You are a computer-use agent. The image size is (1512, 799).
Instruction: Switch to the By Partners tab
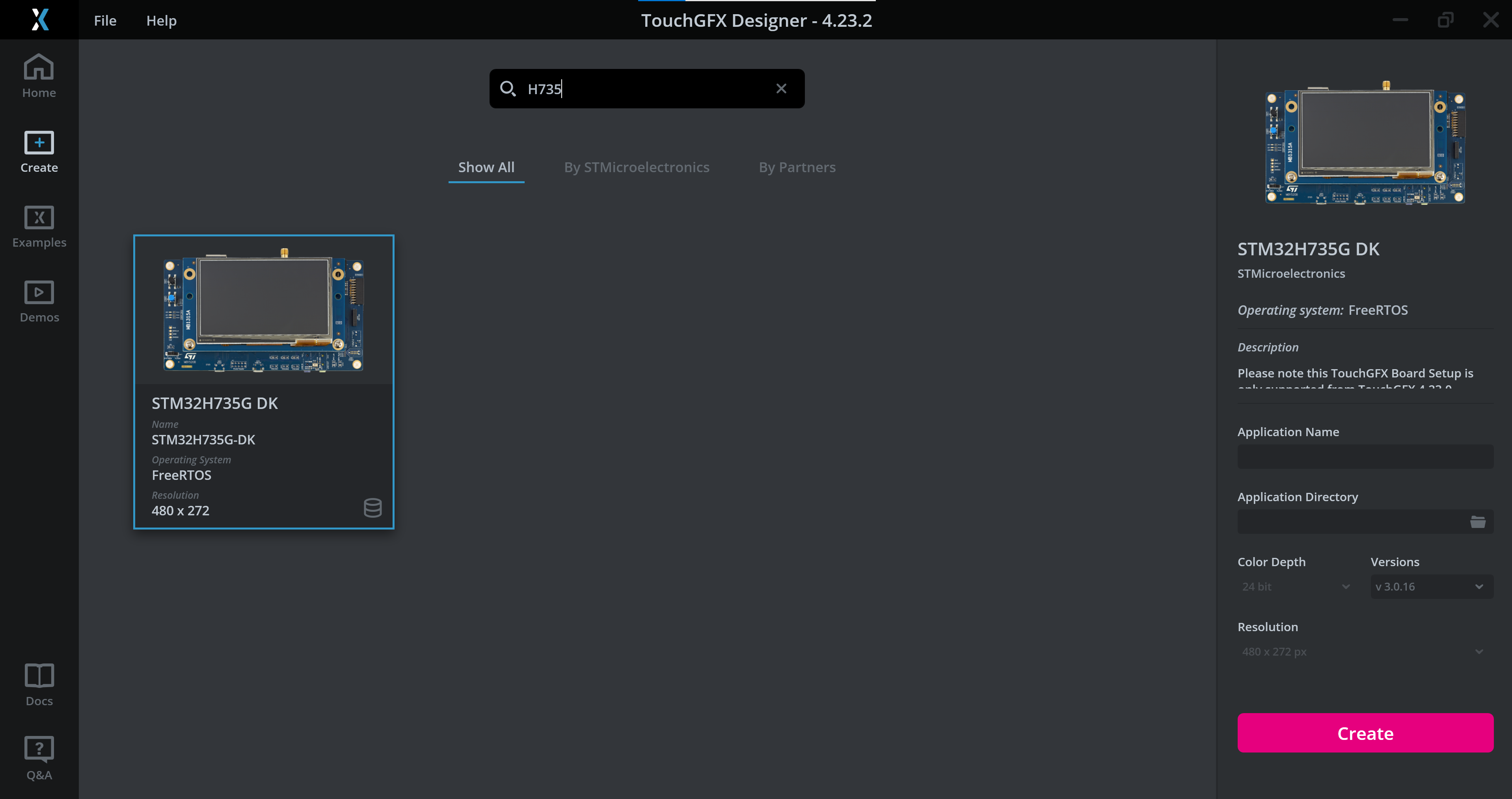coord(797,167)
